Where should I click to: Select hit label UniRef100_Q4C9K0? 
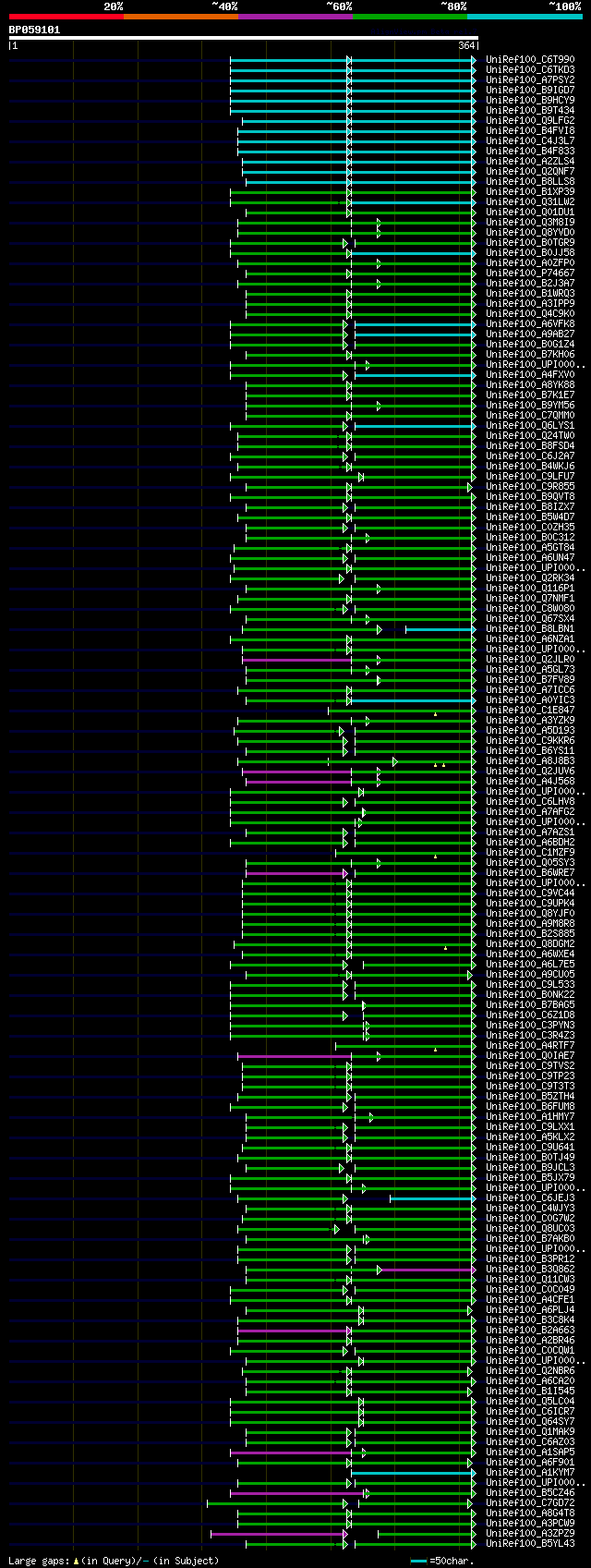coord(530,313)
